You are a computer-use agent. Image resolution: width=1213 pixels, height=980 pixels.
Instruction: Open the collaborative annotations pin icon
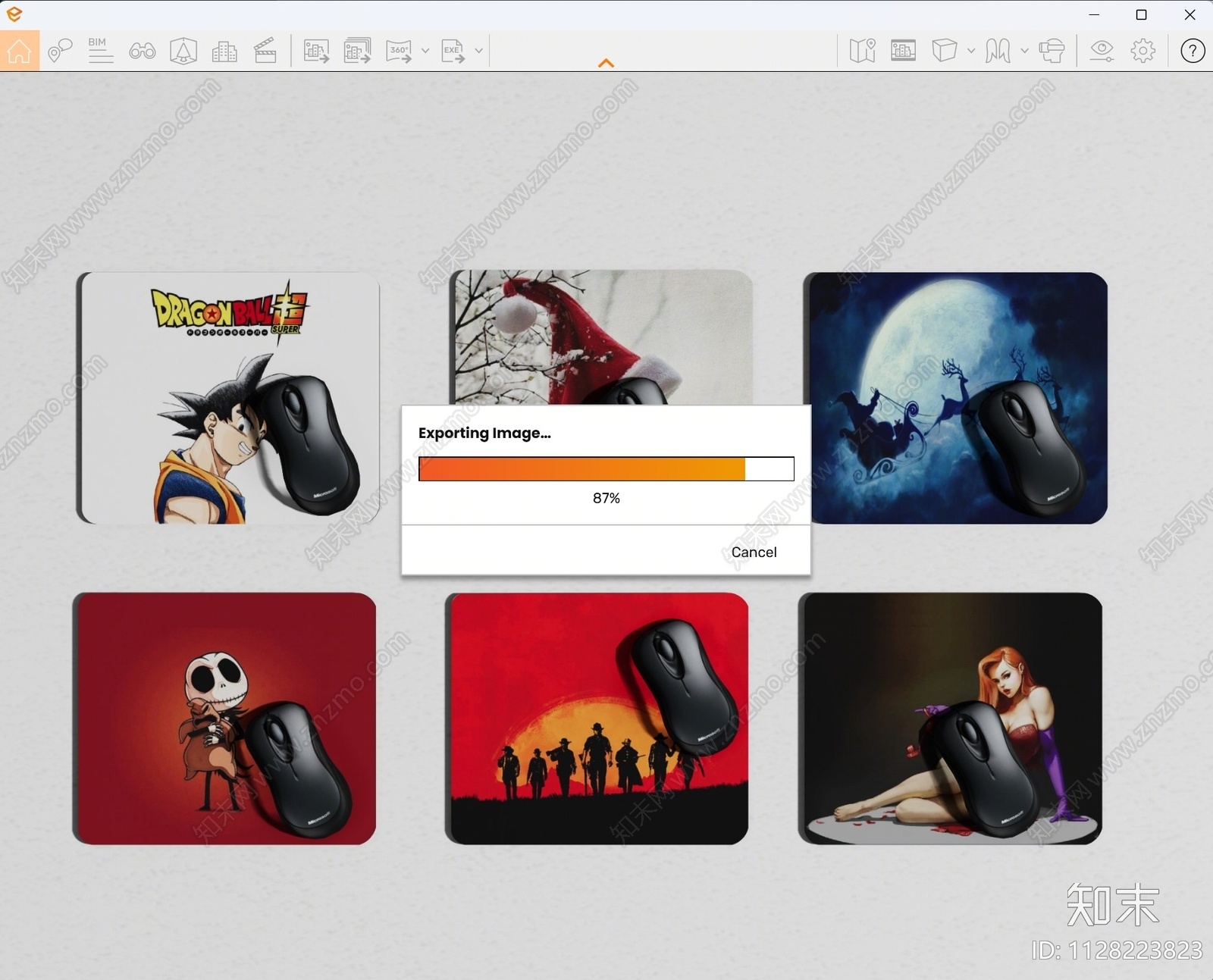(59, 51)
